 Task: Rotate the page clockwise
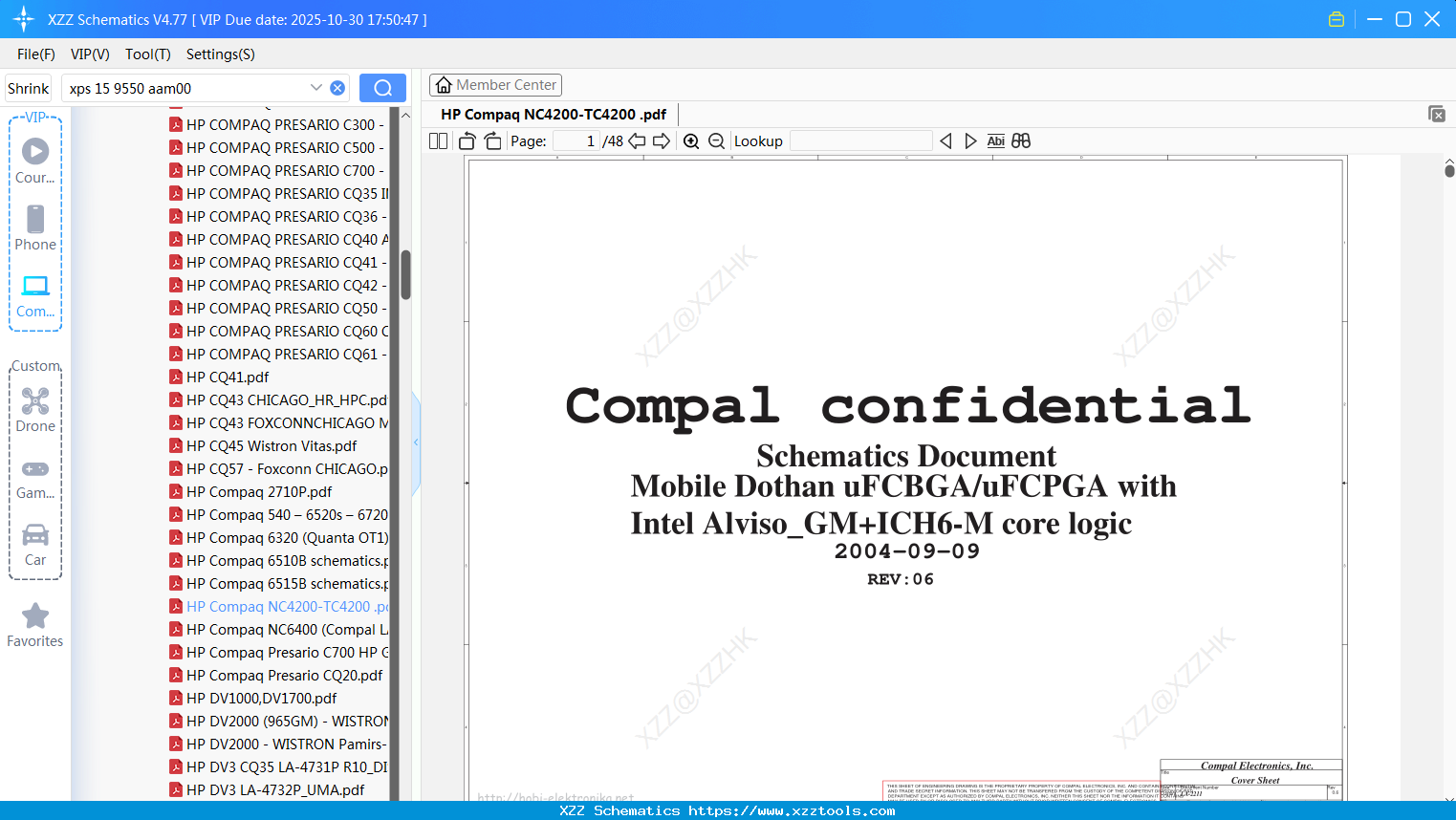492,141
